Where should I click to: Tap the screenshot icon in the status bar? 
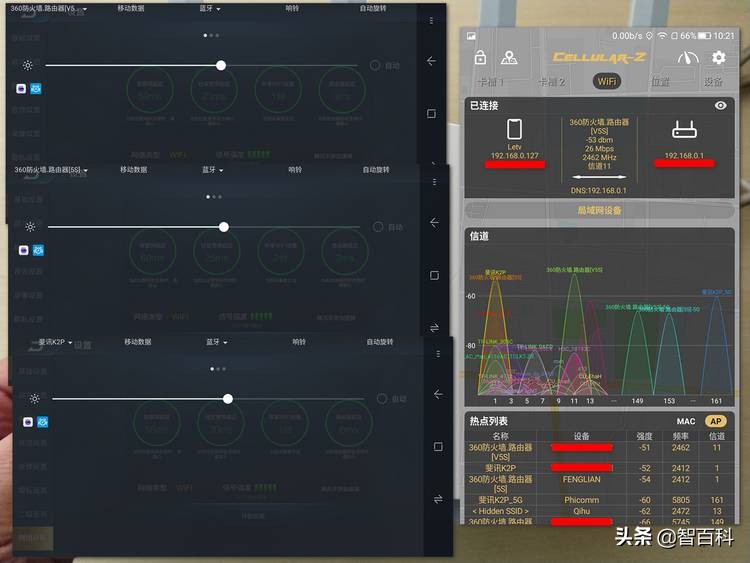(472, 36)
